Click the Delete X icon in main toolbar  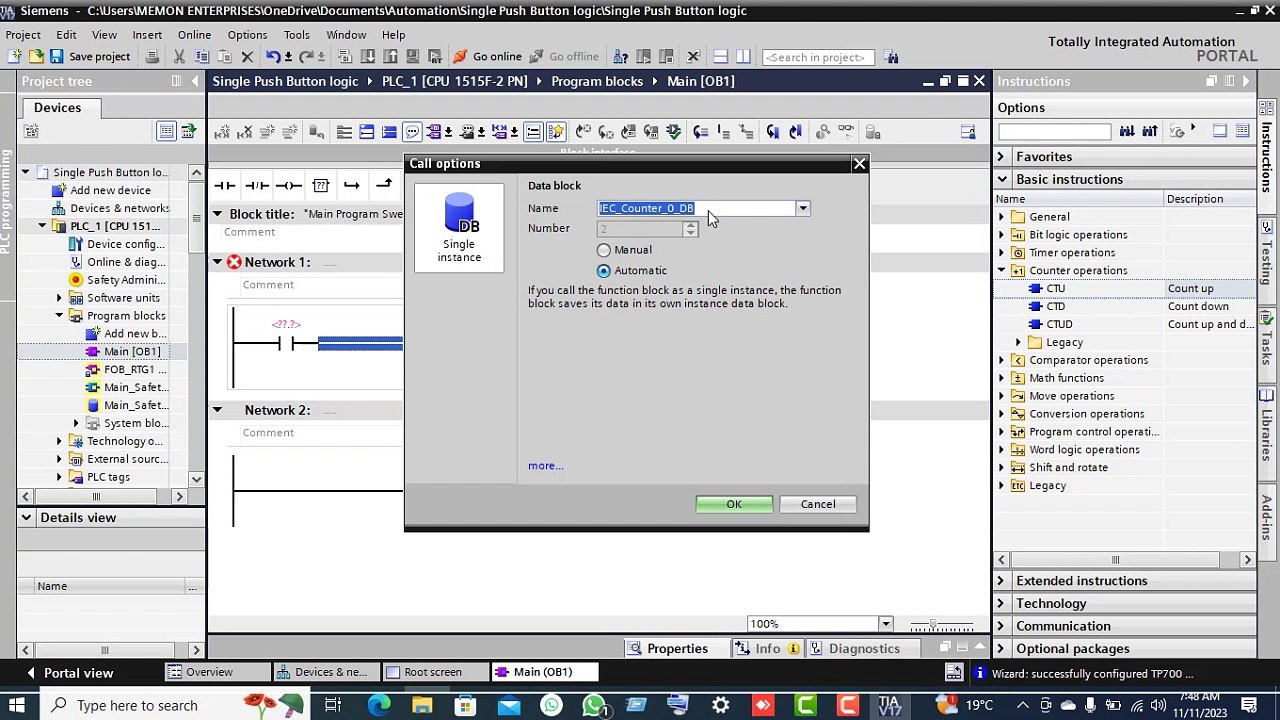(247, 57)
